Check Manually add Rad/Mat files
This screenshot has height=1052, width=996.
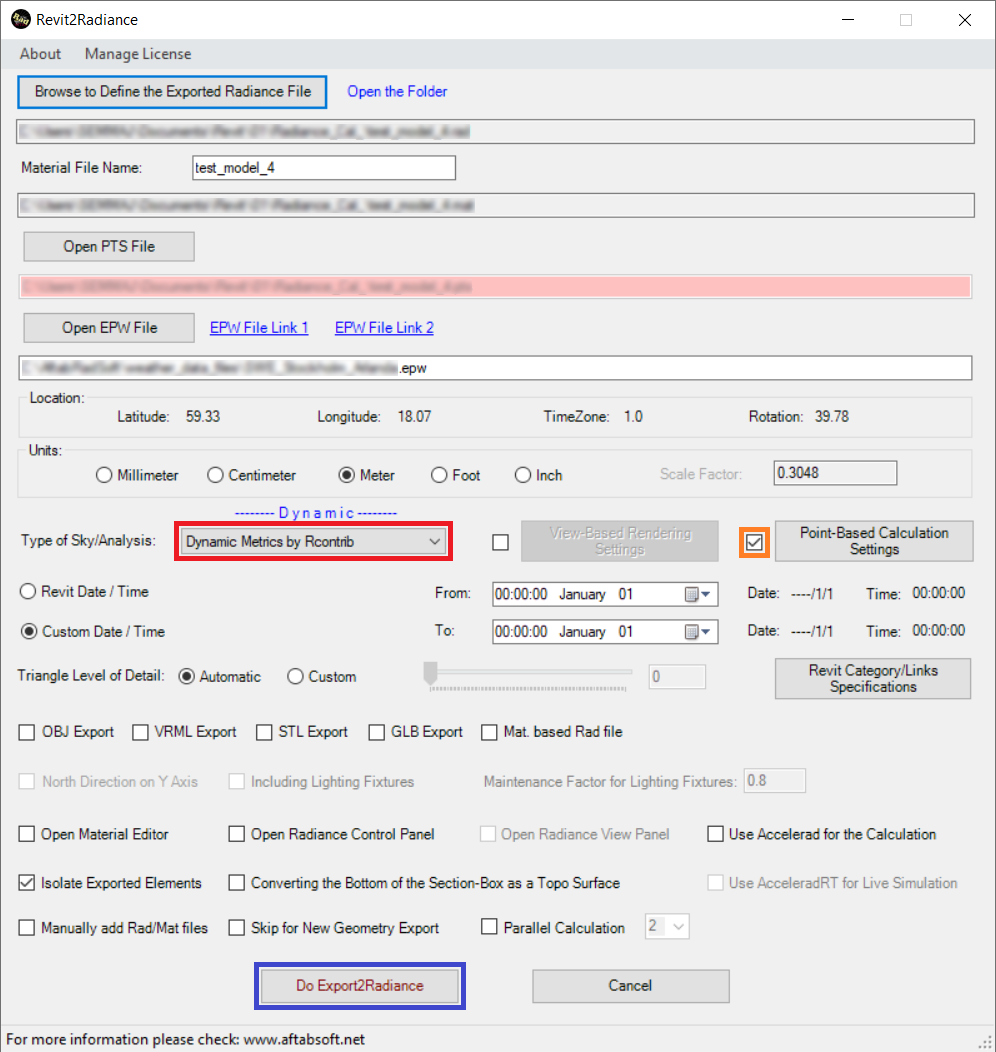[x=27, y=928]
